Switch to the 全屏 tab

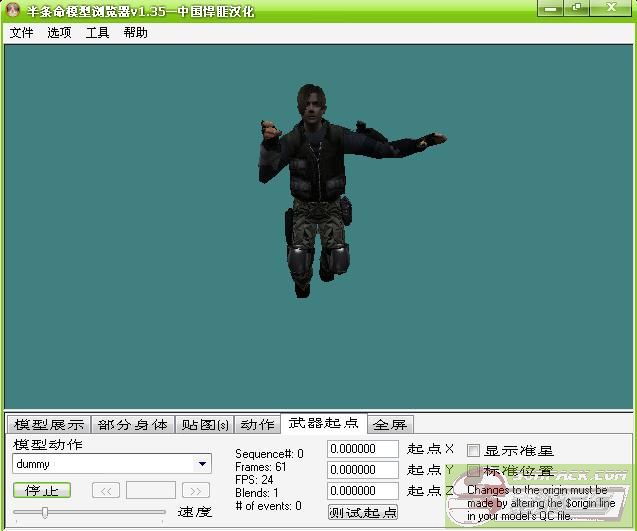pos(390,425)
